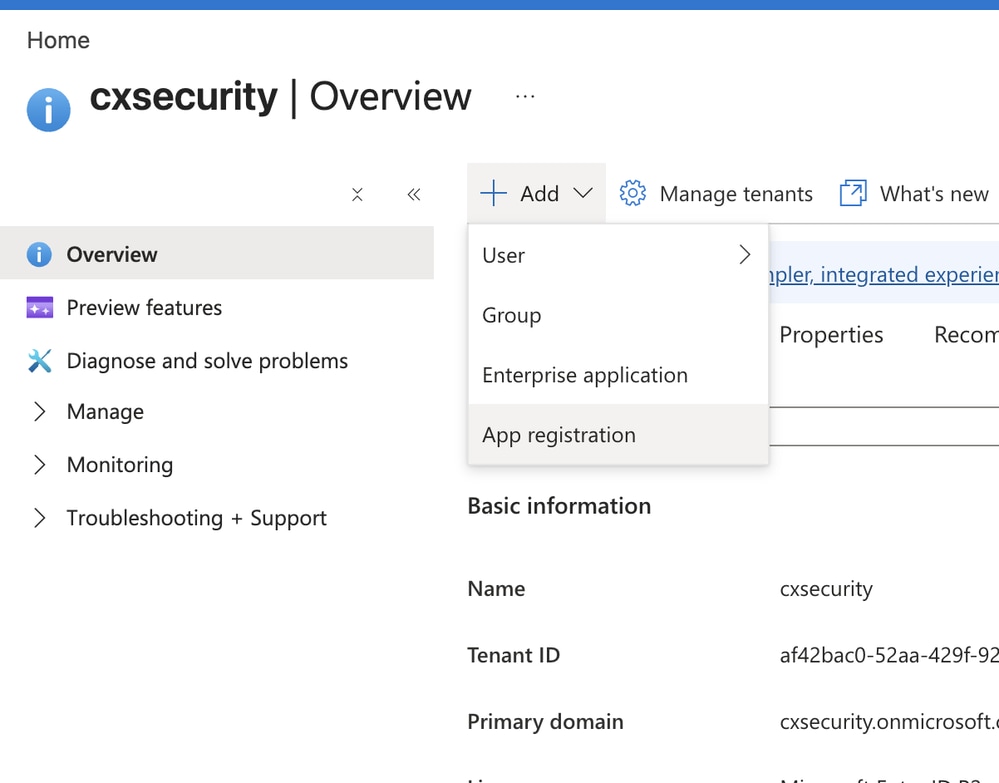Screen dimensions: 999x783
Task: Clear the sidebar search with X icon
Action: click(x=357, y=194)
